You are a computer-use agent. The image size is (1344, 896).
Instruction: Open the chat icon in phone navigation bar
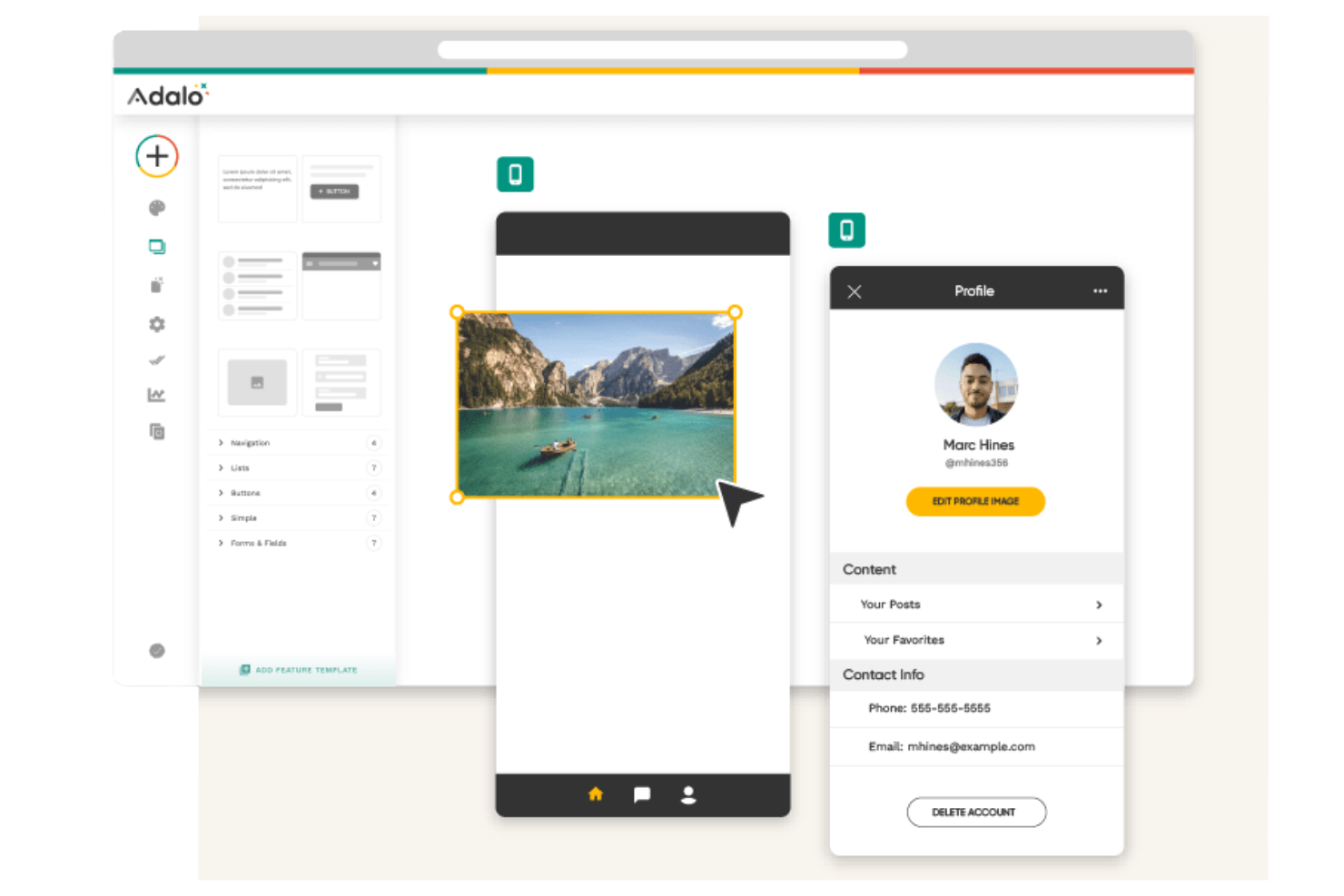(x=641, y=793)
